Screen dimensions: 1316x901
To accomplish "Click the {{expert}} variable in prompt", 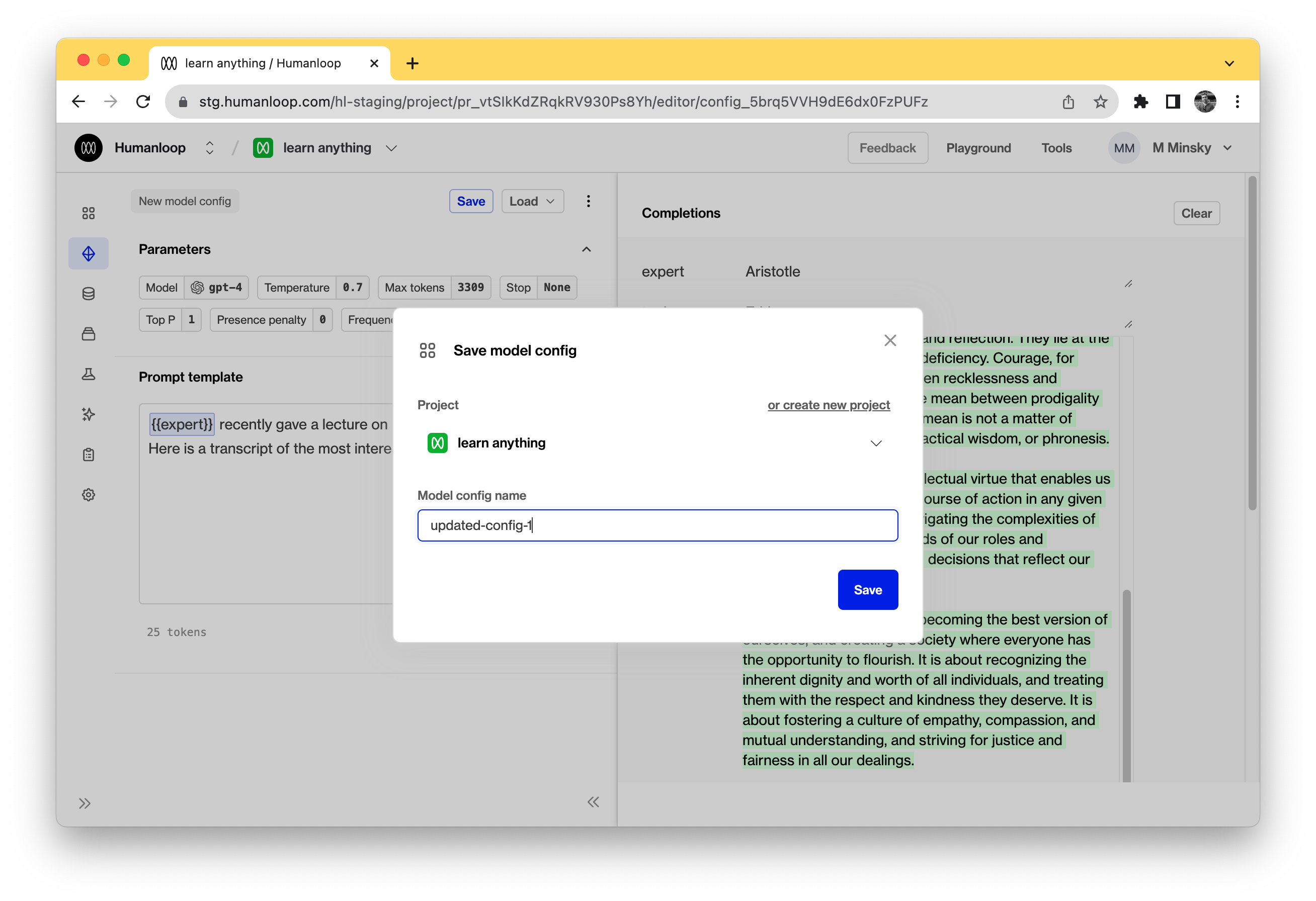I will click(181, 424).
